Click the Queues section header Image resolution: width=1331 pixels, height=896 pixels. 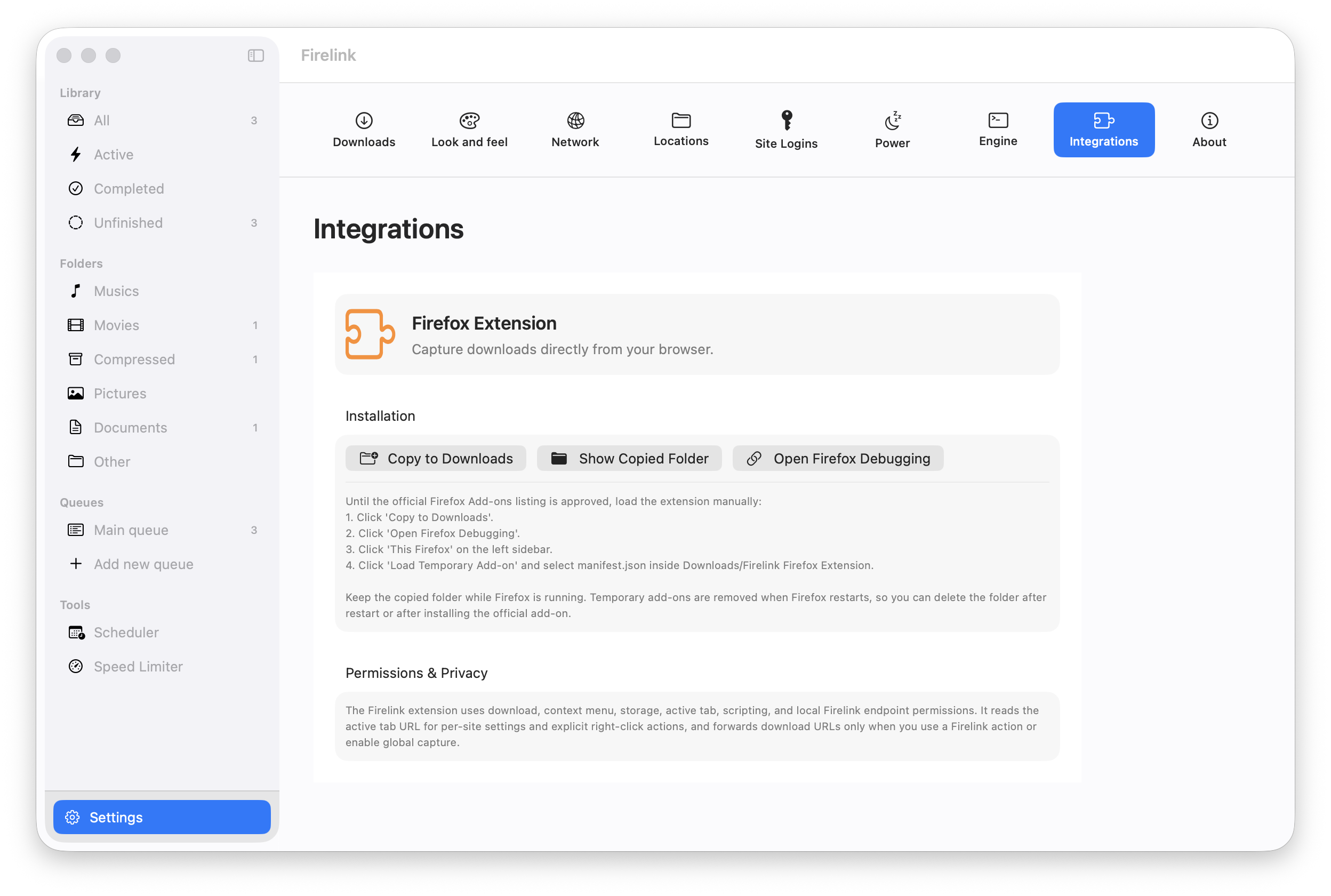pyautogui.click(x=82, y=502)
